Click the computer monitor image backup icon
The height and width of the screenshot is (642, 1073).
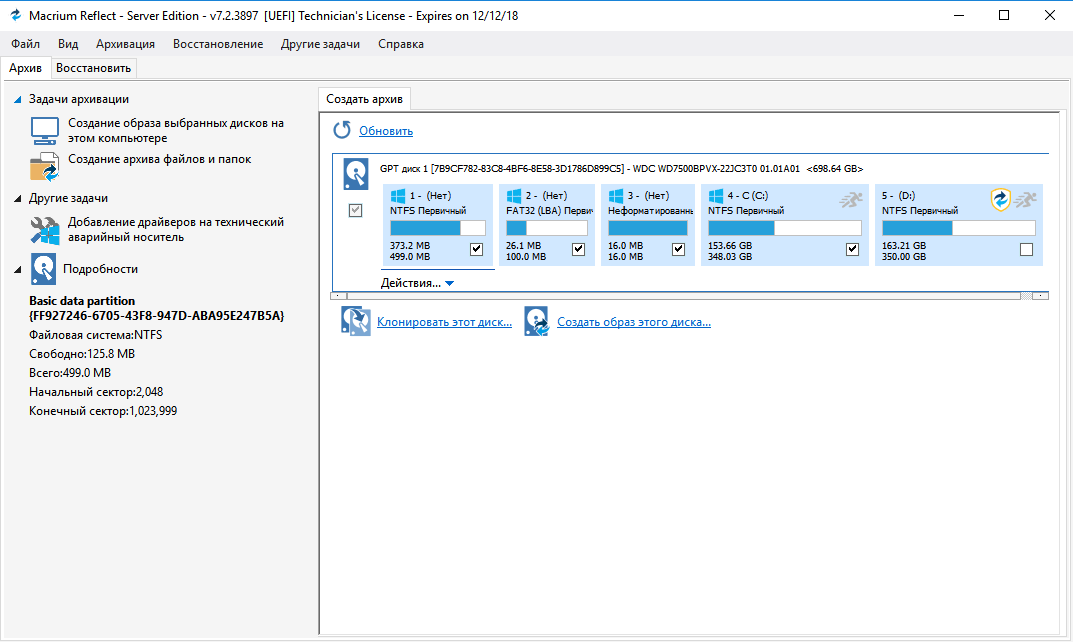click(45, 131)
